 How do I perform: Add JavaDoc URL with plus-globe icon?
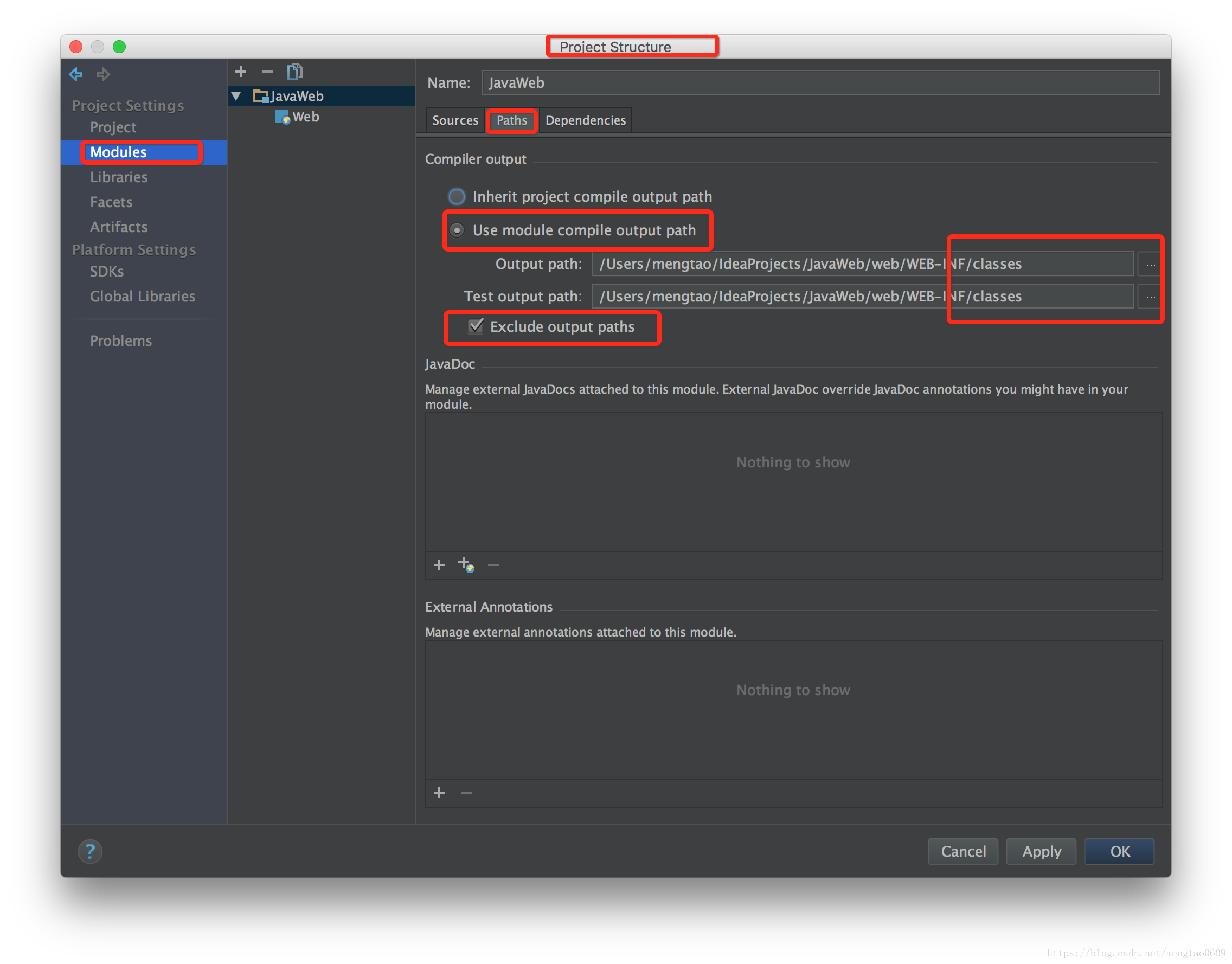pos(466,564)
